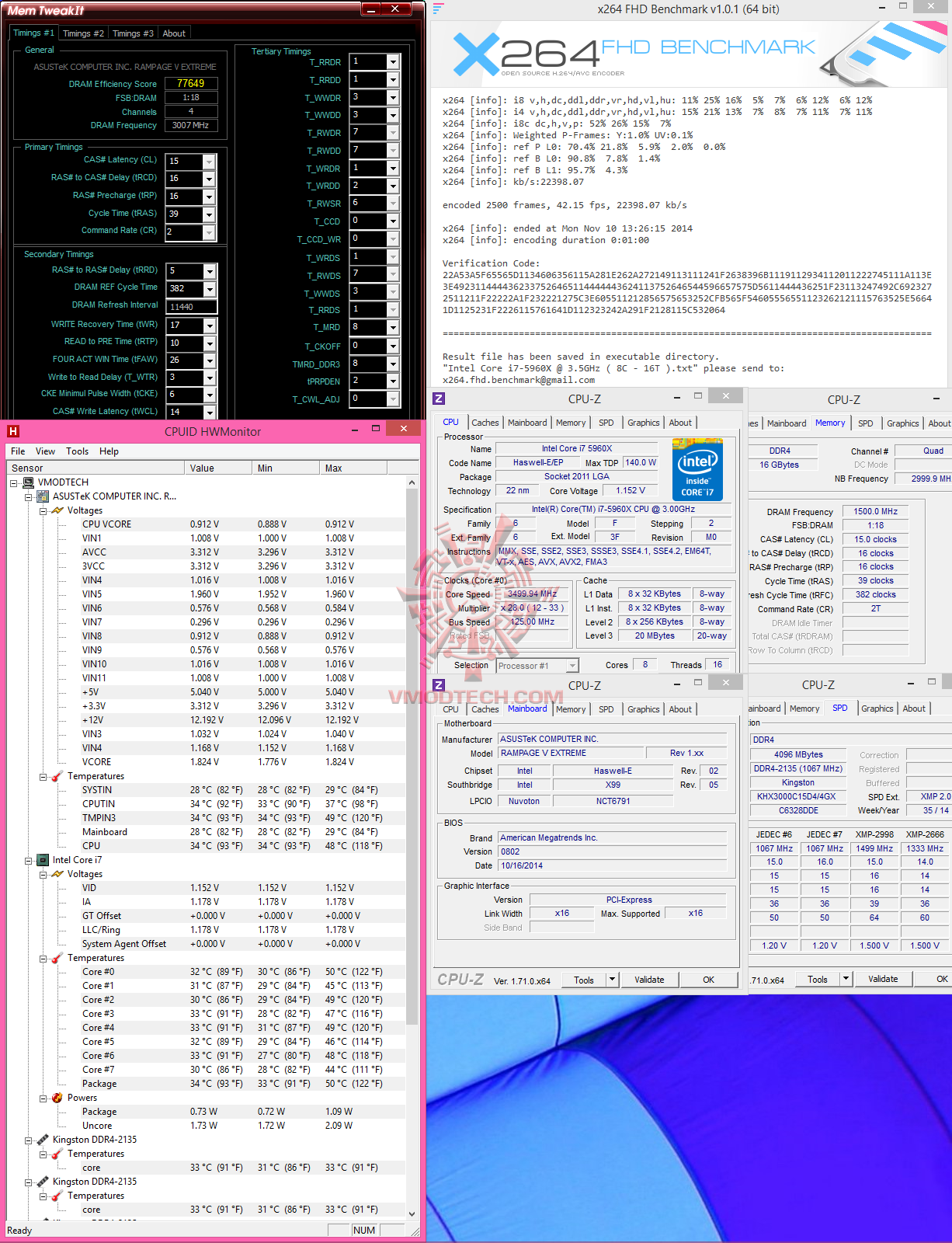This screenshot has height=1243, width=952.
Task: Click the Intel Core i7 chip icon
Action: [43, 860]
